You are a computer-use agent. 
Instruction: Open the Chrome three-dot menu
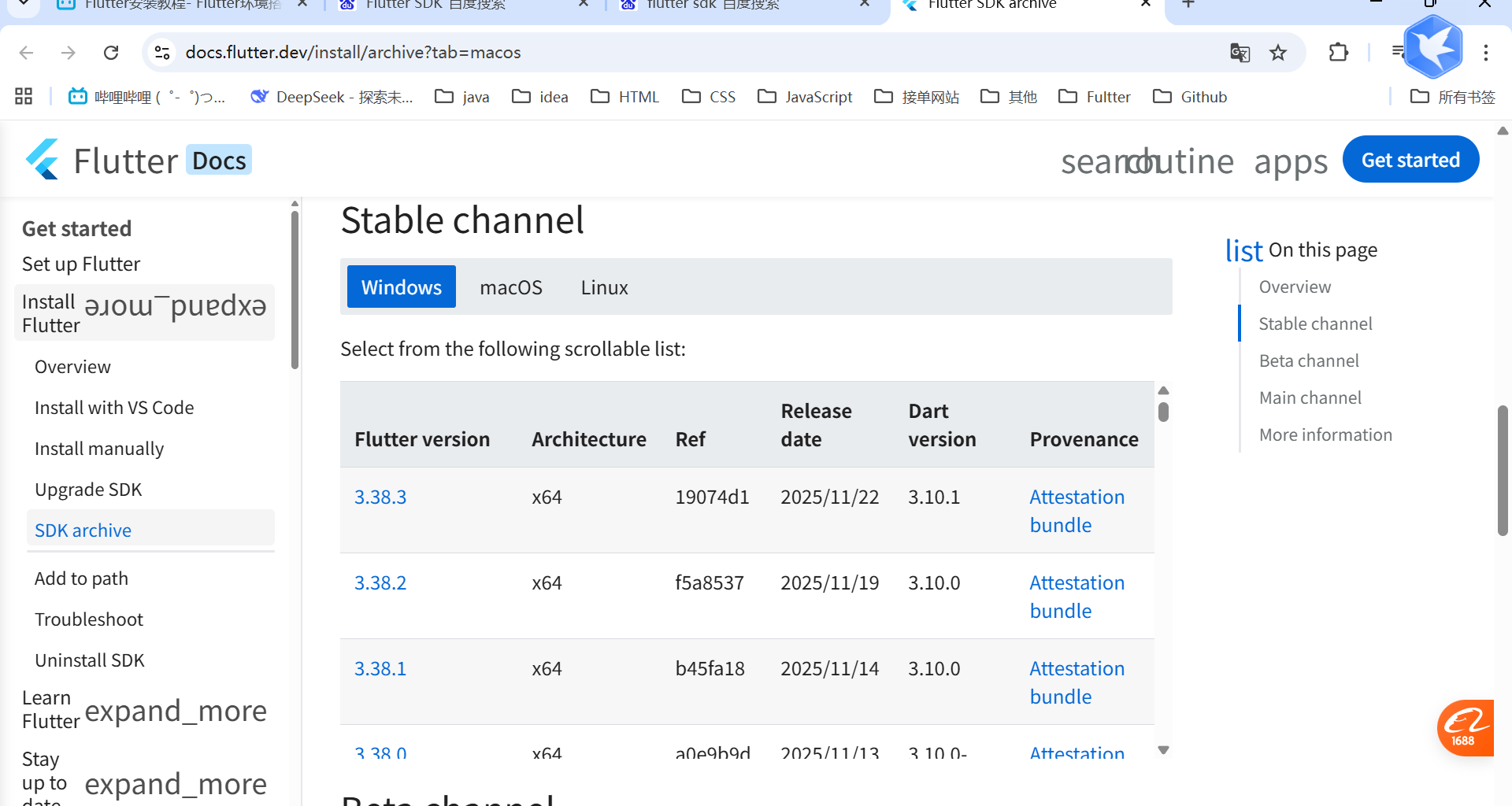pyautogui.click(x=1486, y=53)
